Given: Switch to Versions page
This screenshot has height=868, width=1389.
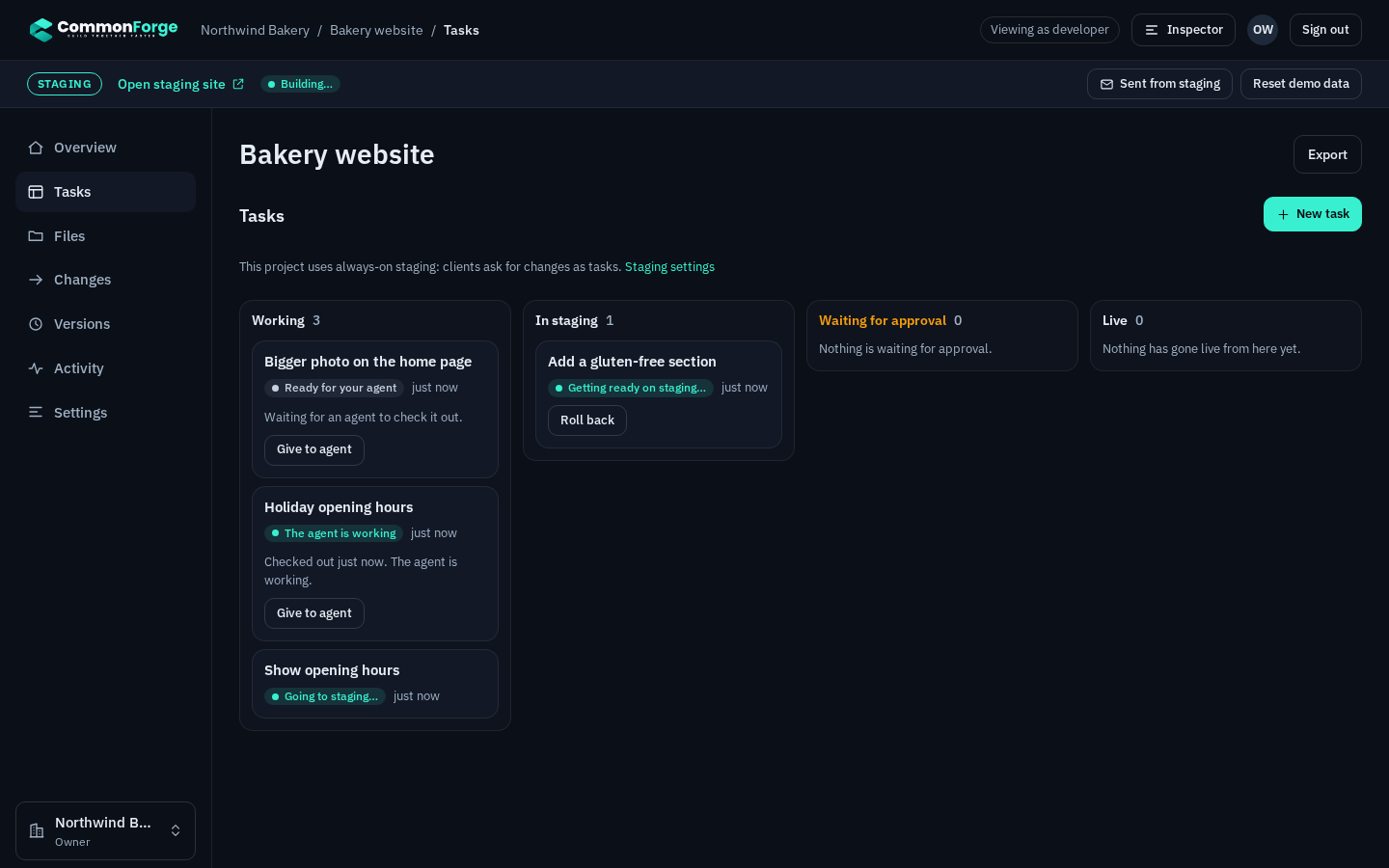Looking at the screenshot, I should coord(105,324).
